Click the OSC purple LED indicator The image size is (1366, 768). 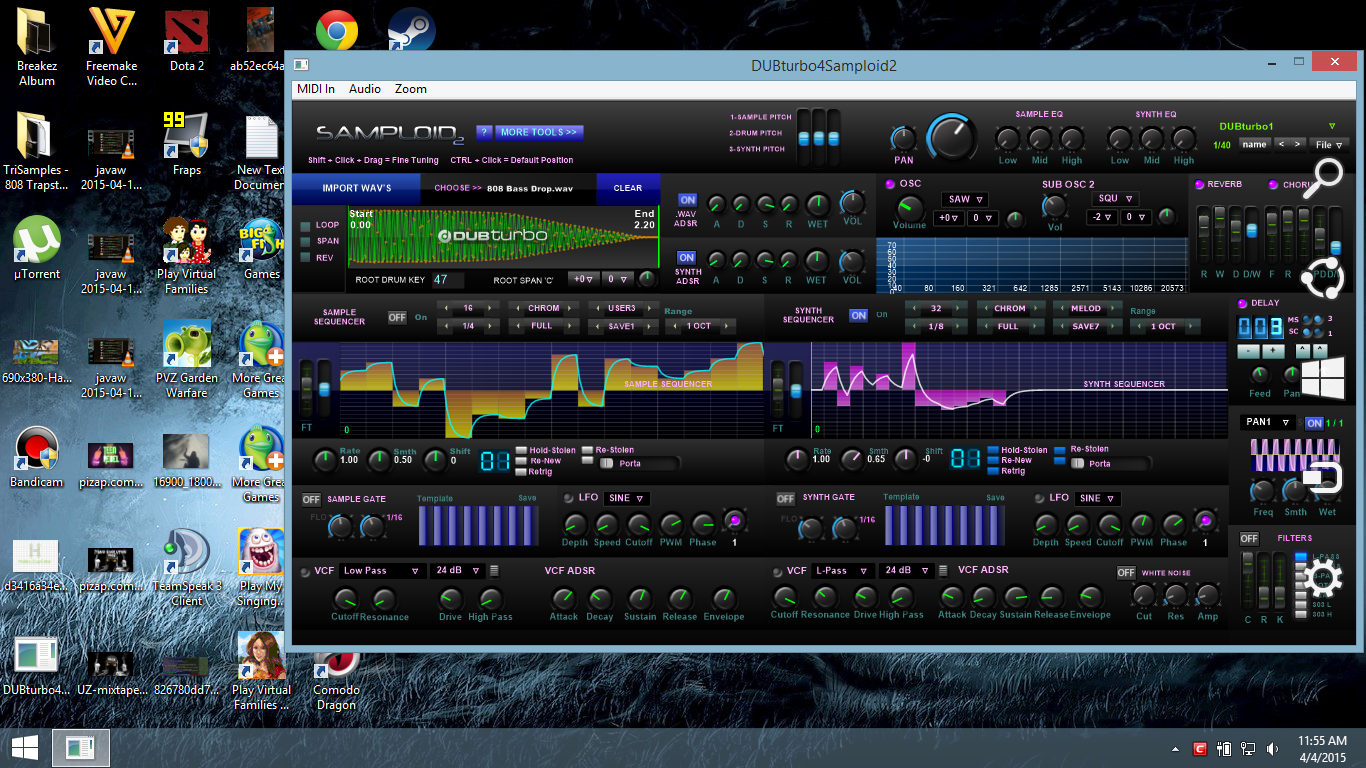pos(889,184)
